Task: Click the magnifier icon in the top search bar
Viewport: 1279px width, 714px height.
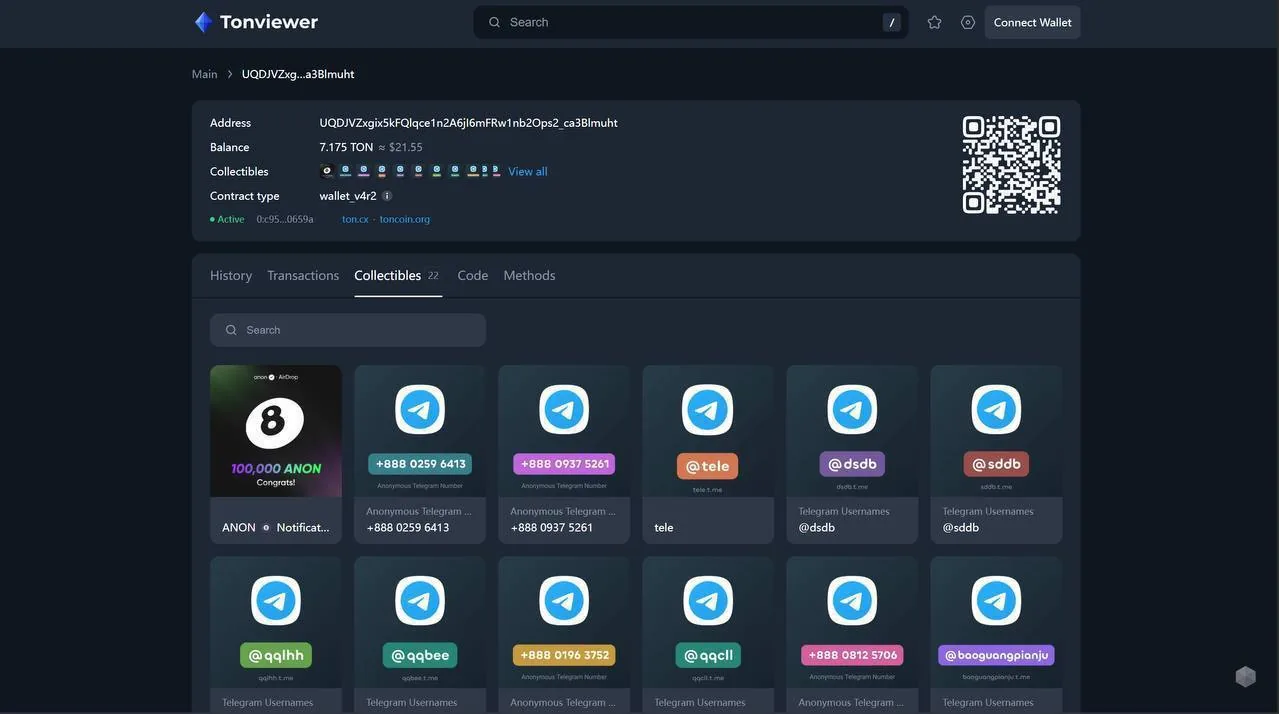Action: click(x=494, y=22)
